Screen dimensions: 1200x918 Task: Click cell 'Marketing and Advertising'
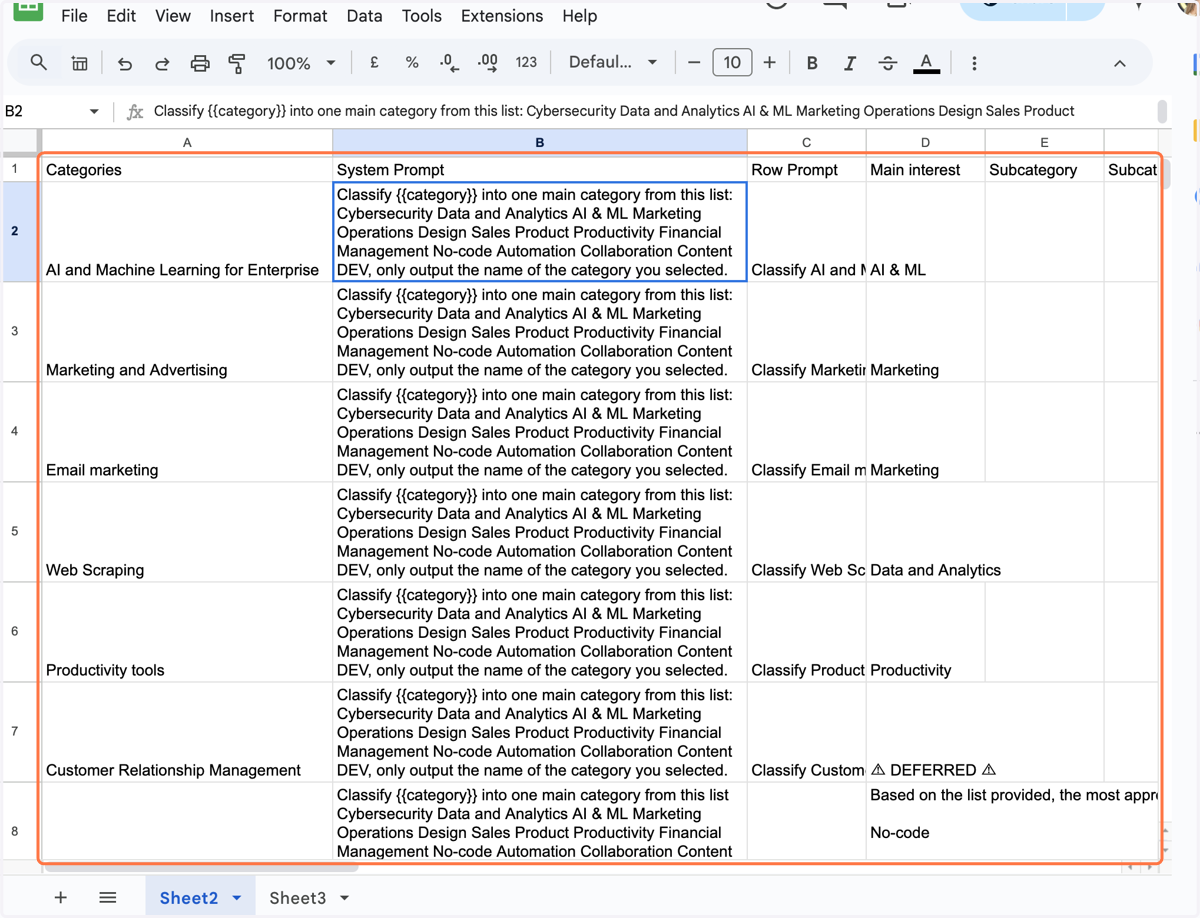point(187,331)
